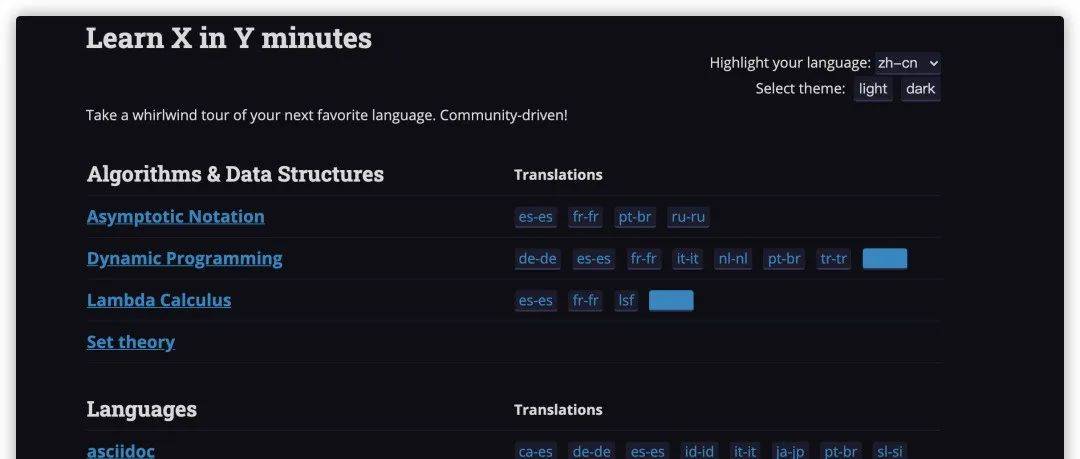Select ja-jp translation of asciidoc
This screenshot has width=1080, height=459.
tap(789, 451)
